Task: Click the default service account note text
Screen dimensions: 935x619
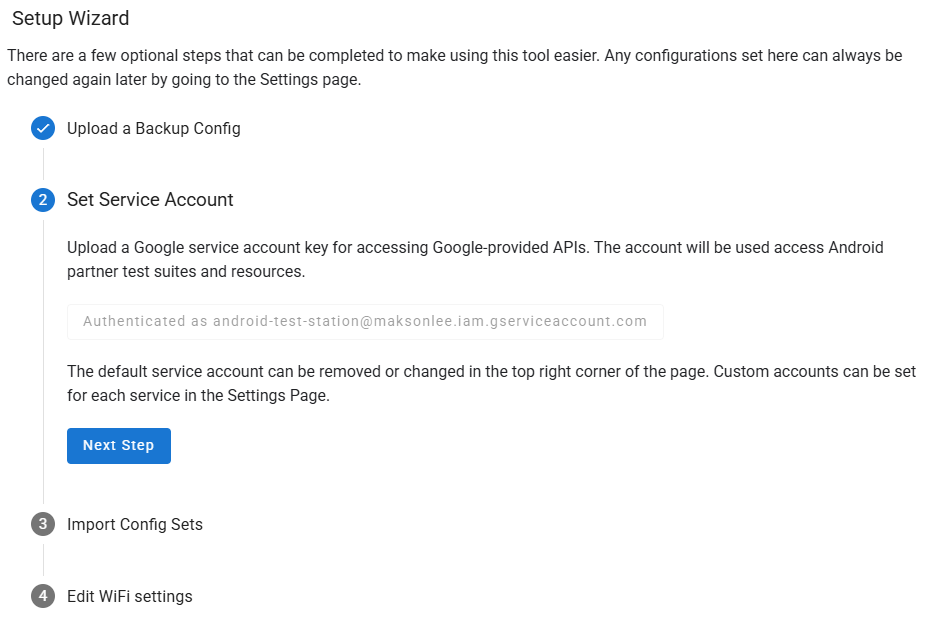Action: point(491,383)
